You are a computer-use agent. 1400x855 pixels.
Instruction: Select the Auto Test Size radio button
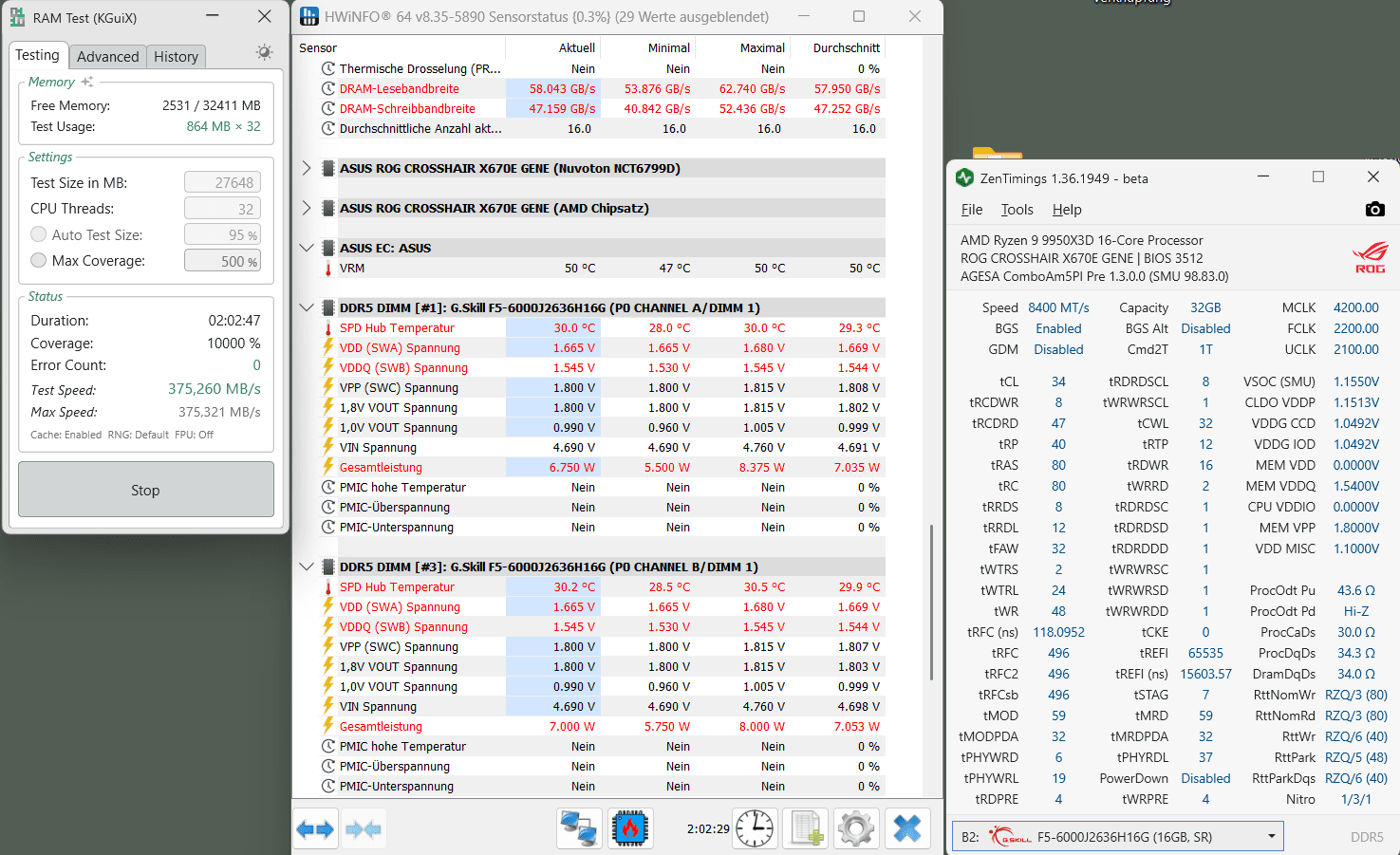(x=39, y=234)
